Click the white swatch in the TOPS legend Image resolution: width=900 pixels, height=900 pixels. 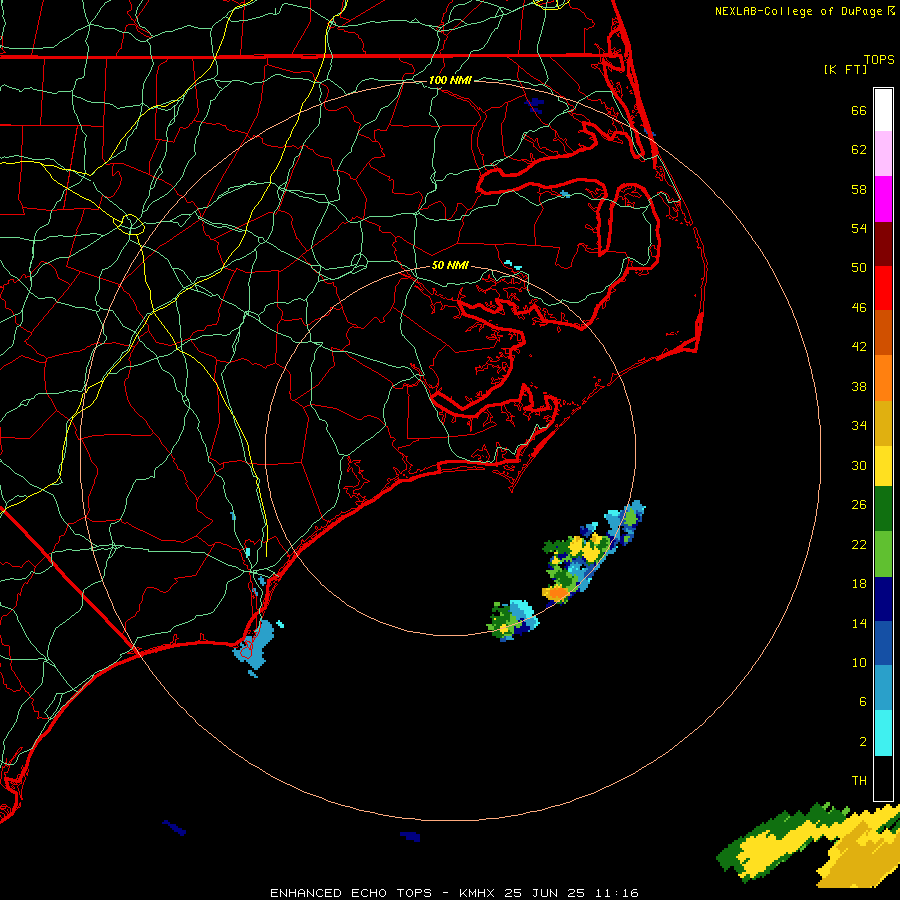point(883,110)
